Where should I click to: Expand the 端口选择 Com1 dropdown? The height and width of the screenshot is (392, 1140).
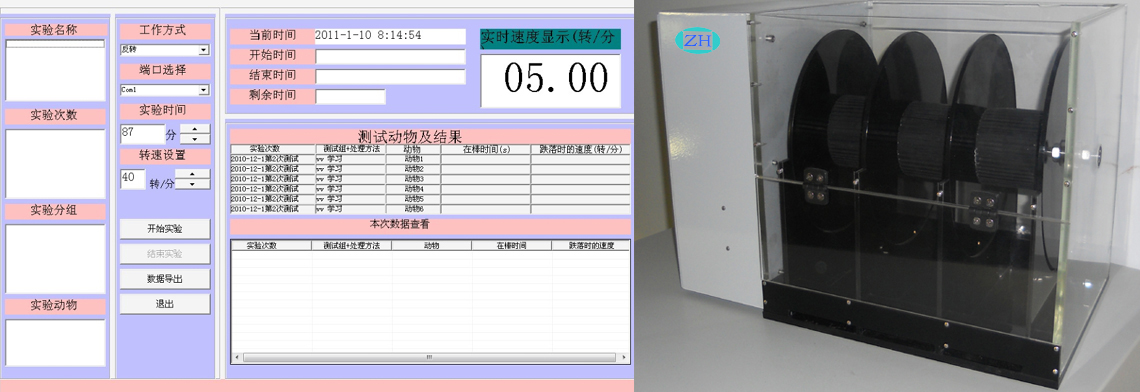pyautogui.click(x=165, y=90)
